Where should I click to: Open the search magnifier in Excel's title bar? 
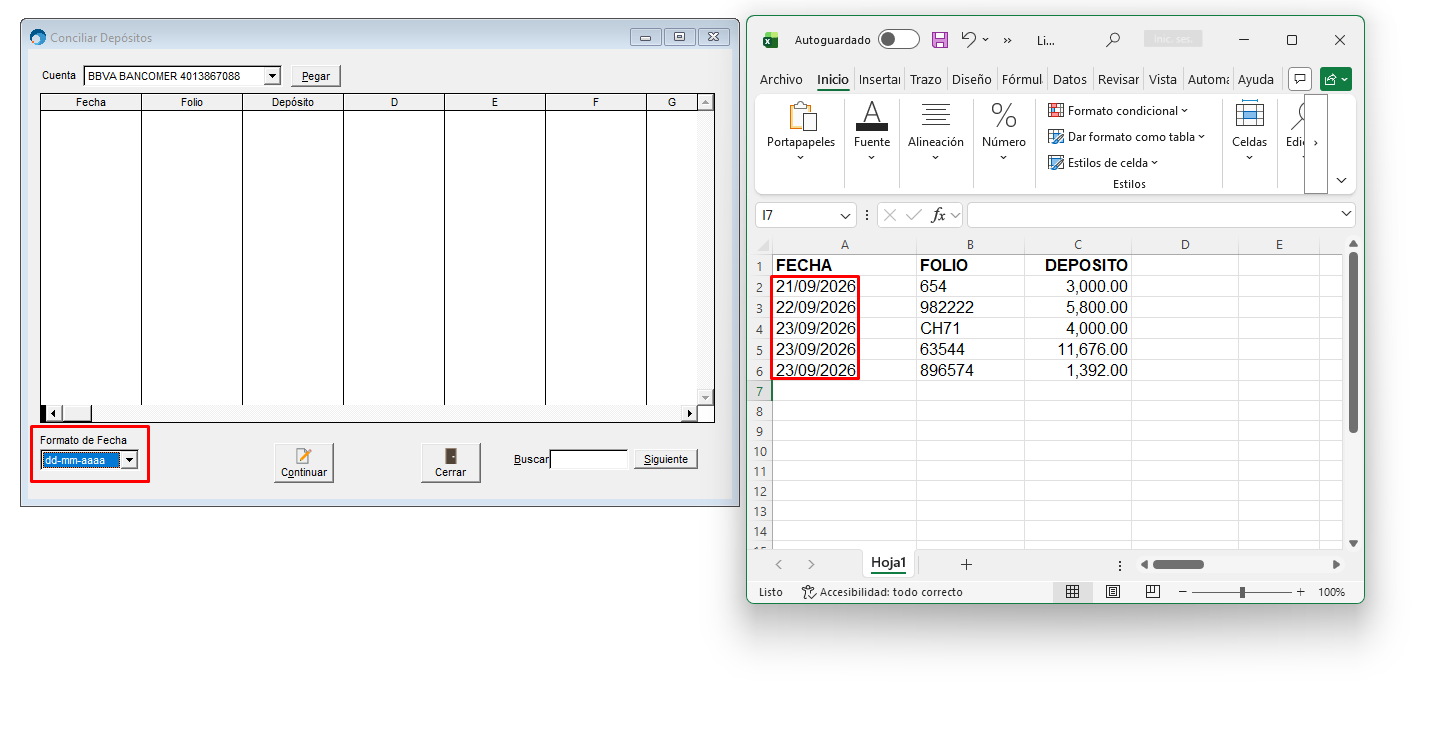click(1113, 40)
